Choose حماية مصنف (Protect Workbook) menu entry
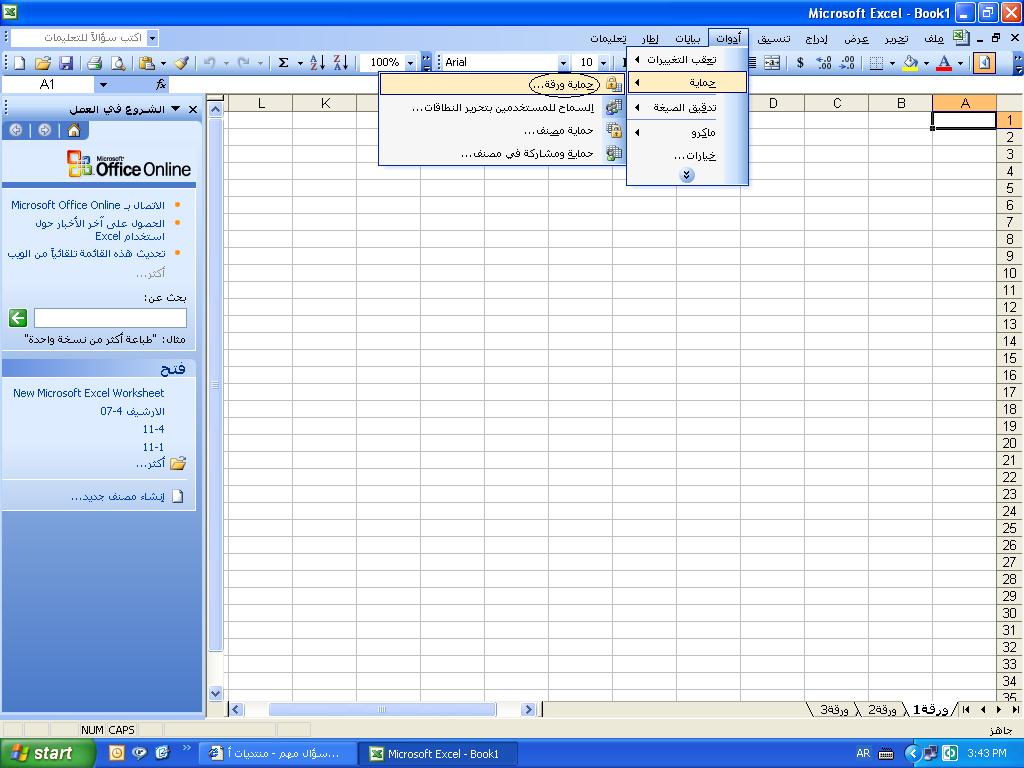1024x768 pixels. pos(502,131)
